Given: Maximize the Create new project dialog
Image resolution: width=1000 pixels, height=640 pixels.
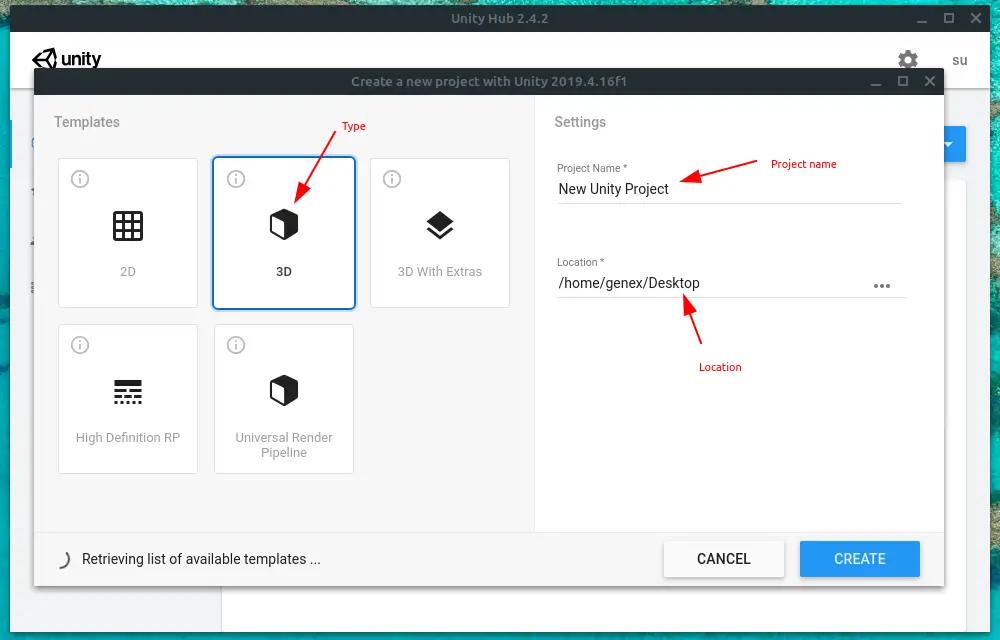Looking at the screenshot, I should pyautogui.click(x=902, y=81).
